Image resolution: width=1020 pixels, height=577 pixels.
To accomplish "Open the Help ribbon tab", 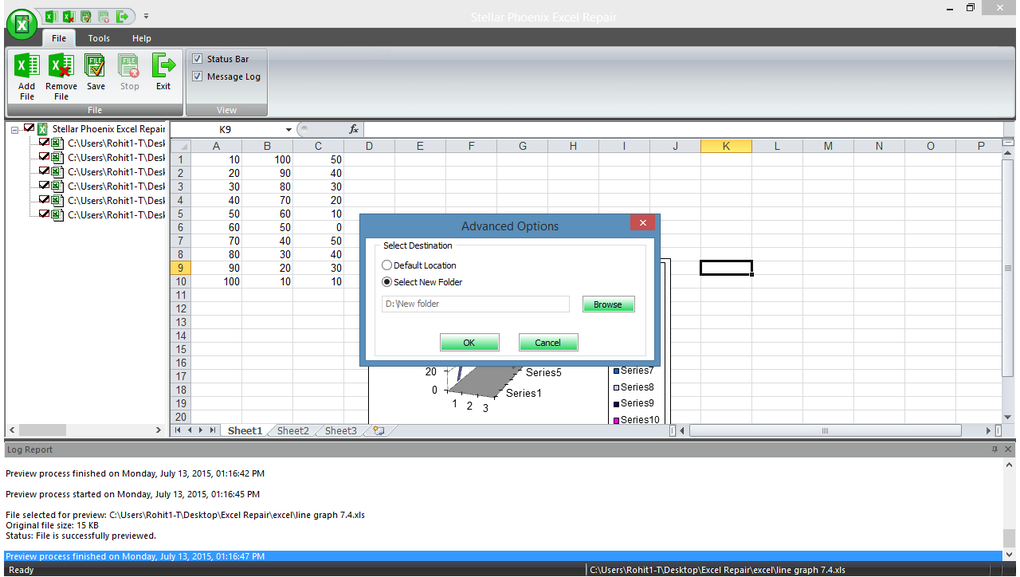I will click(141, 38).
